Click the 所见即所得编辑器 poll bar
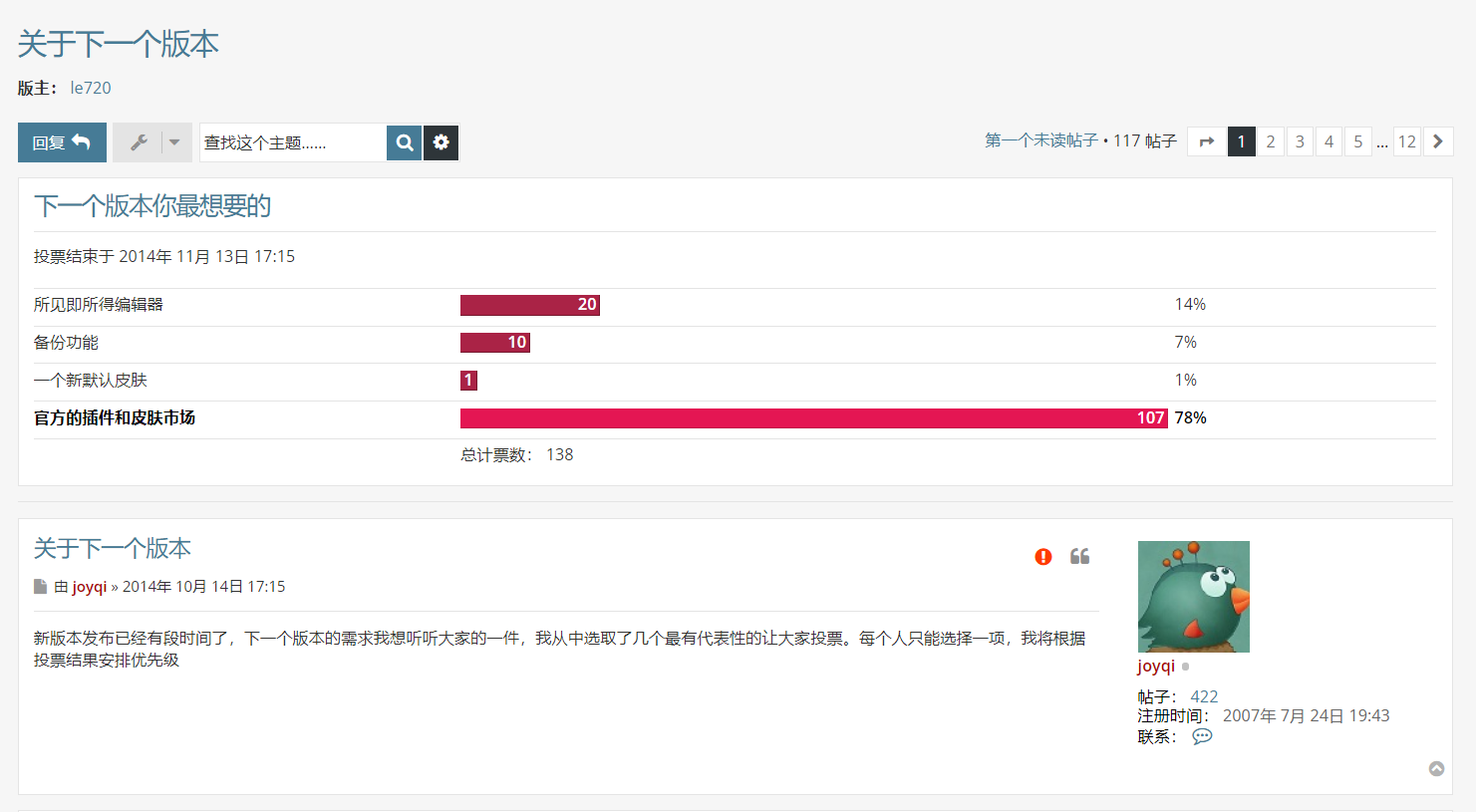Image resolution: width=1476 pixels, height=812 pixels. tap(530, 305)
